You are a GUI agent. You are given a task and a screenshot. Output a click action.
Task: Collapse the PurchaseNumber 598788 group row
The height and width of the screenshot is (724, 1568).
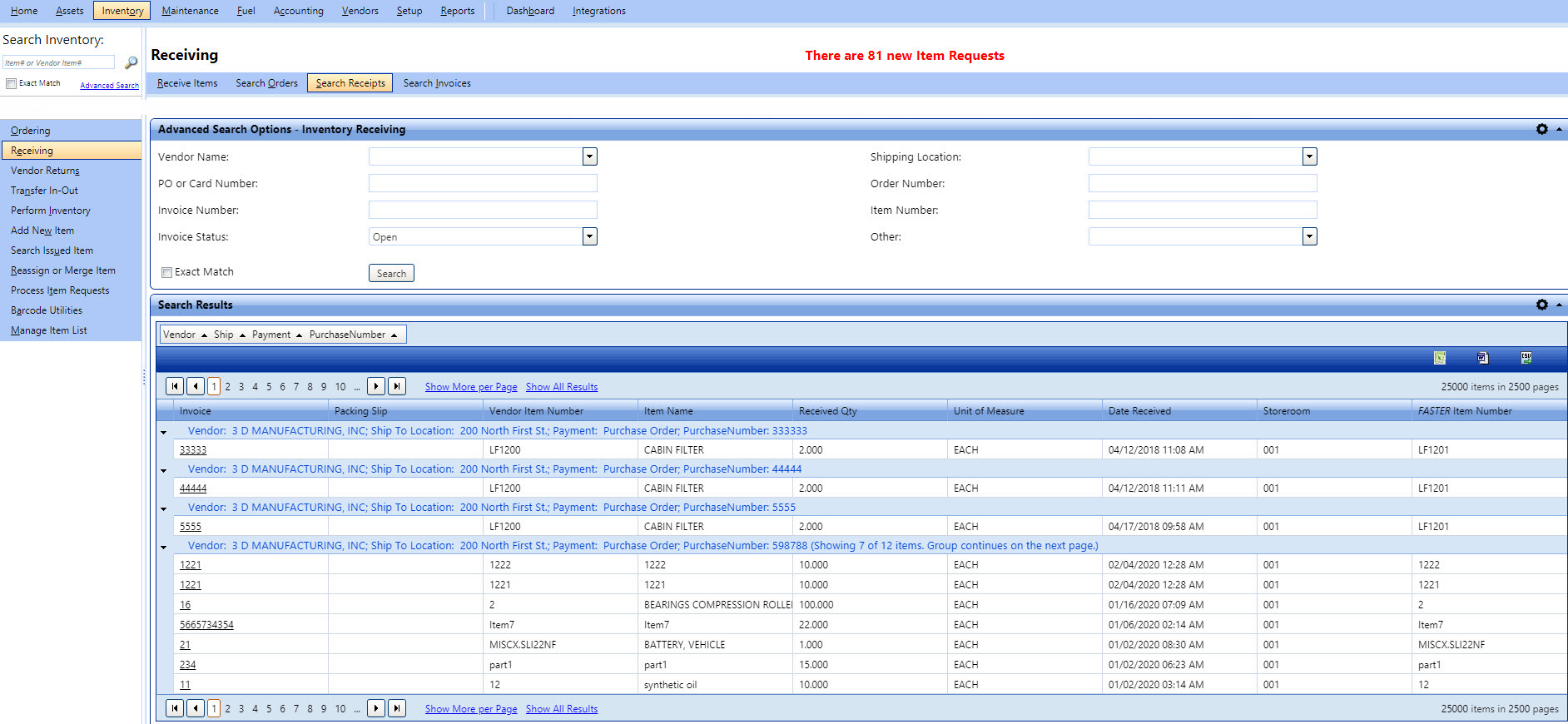coord(164,547)
